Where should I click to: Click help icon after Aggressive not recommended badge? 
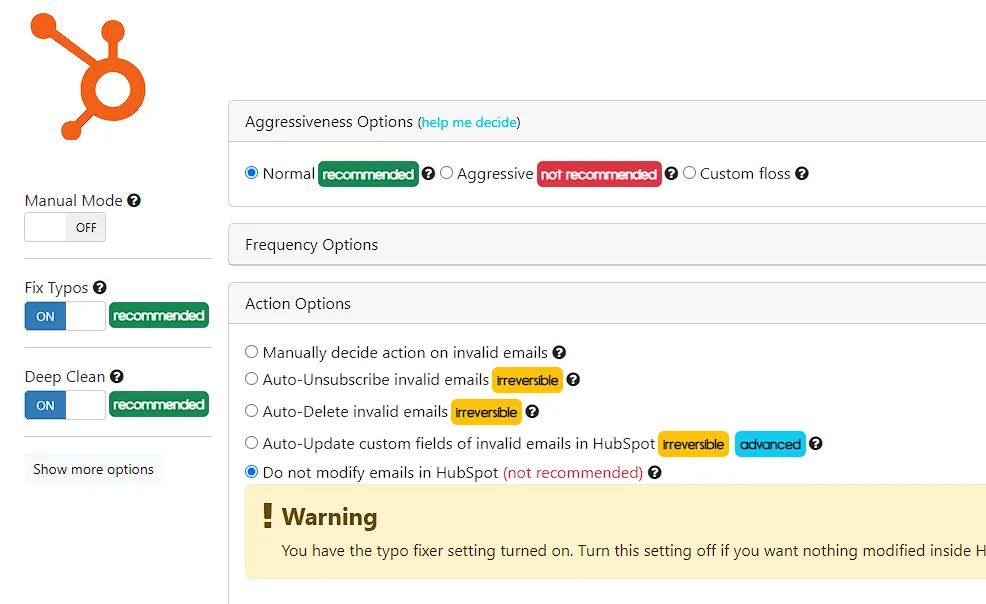pyautogui.click(x=671, y=173)
